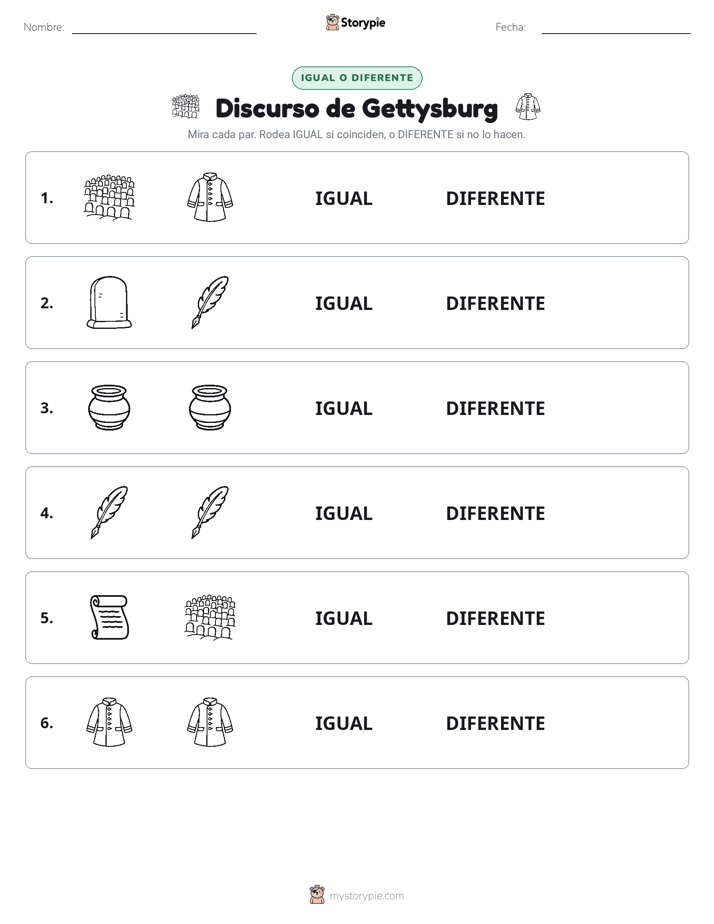The height and width of the screenshot is (924, 714).
Task: Click the crowd icon in row 1
Action: [109, 197]
